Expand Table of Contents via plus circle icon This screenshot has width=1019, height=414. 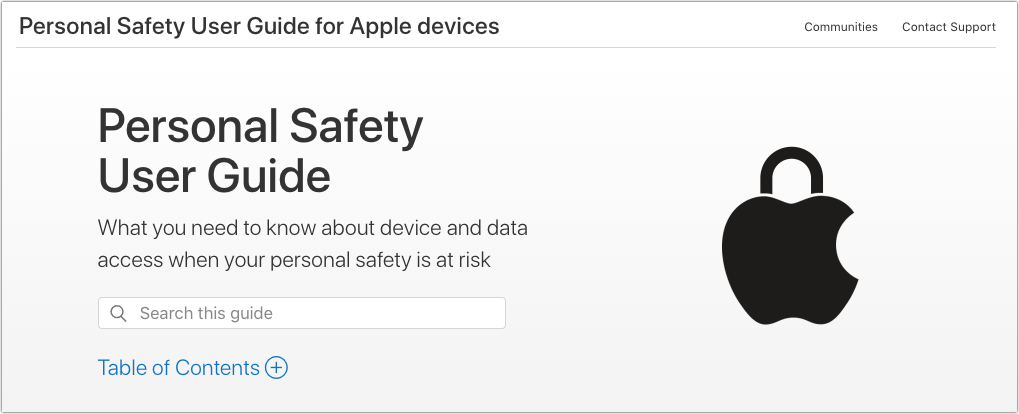pos(276,368)
